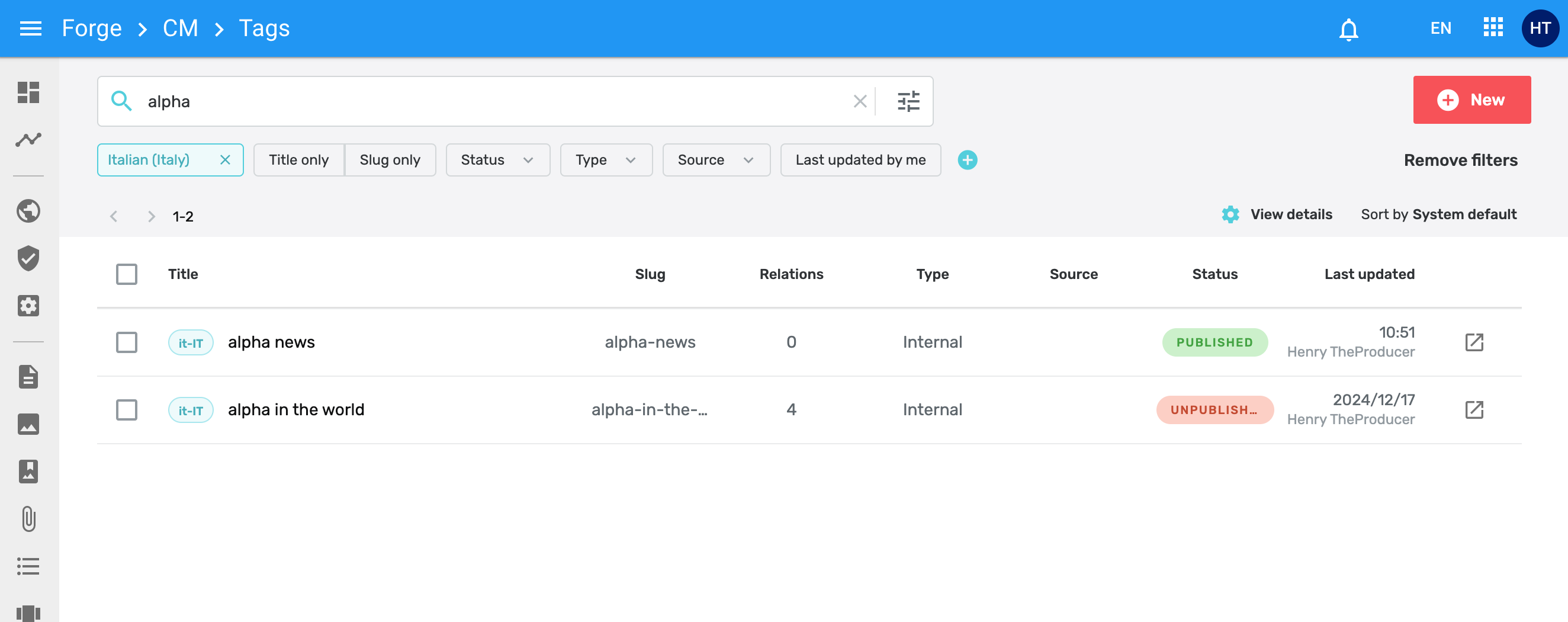
Task: Click it-IT badge on alpha in the world
Action: [191, 410]
